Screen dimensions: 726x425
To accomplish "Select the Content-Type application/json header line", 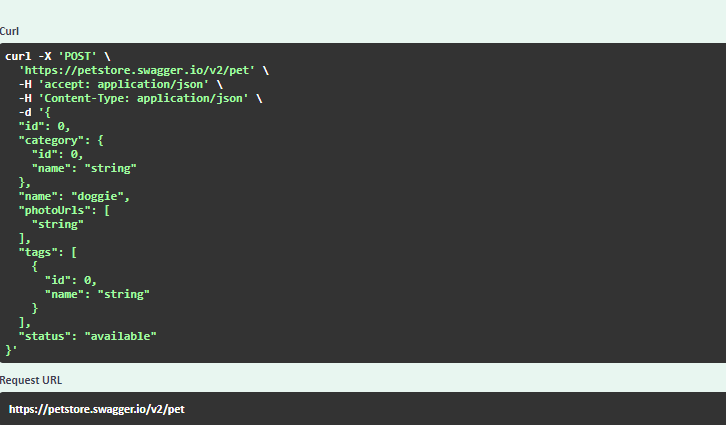I will pos(140,98).
